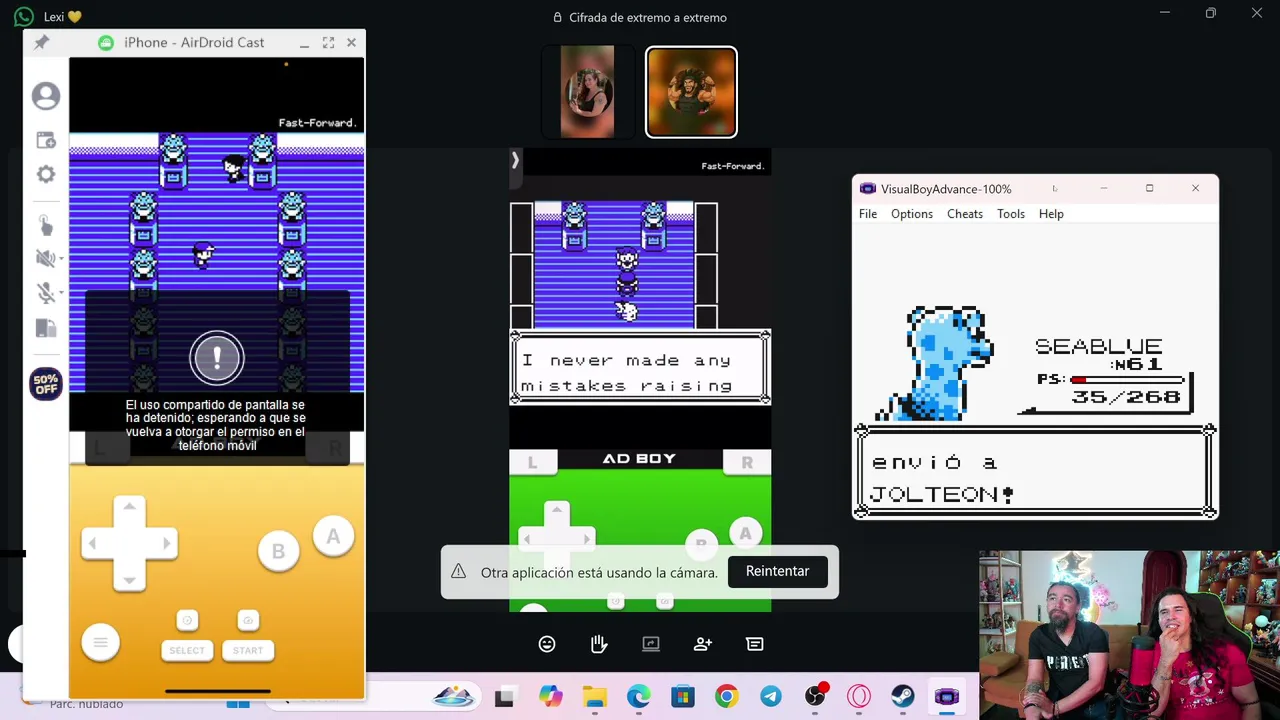Click the VisualBoyAdvance title bar icon
Screen dimensions: 1280x720
point(867,189)
